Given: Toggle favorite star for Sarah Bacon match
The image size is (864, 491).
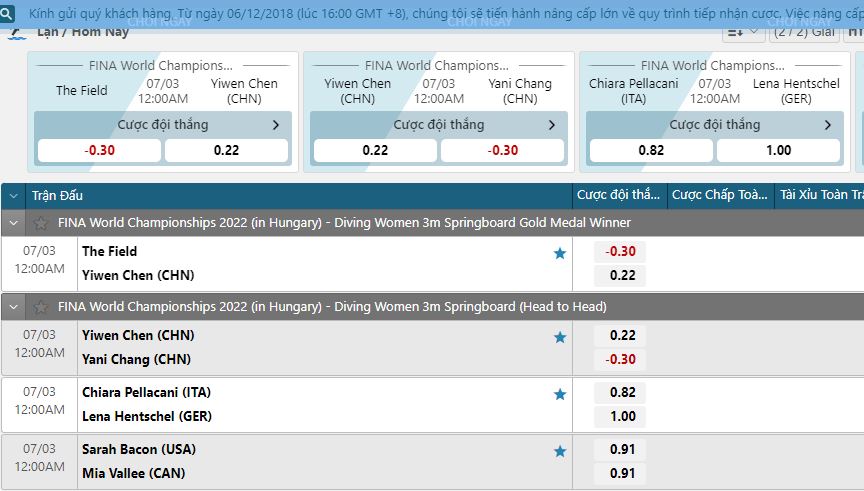Looking at the screenshot, I should 560,451.
